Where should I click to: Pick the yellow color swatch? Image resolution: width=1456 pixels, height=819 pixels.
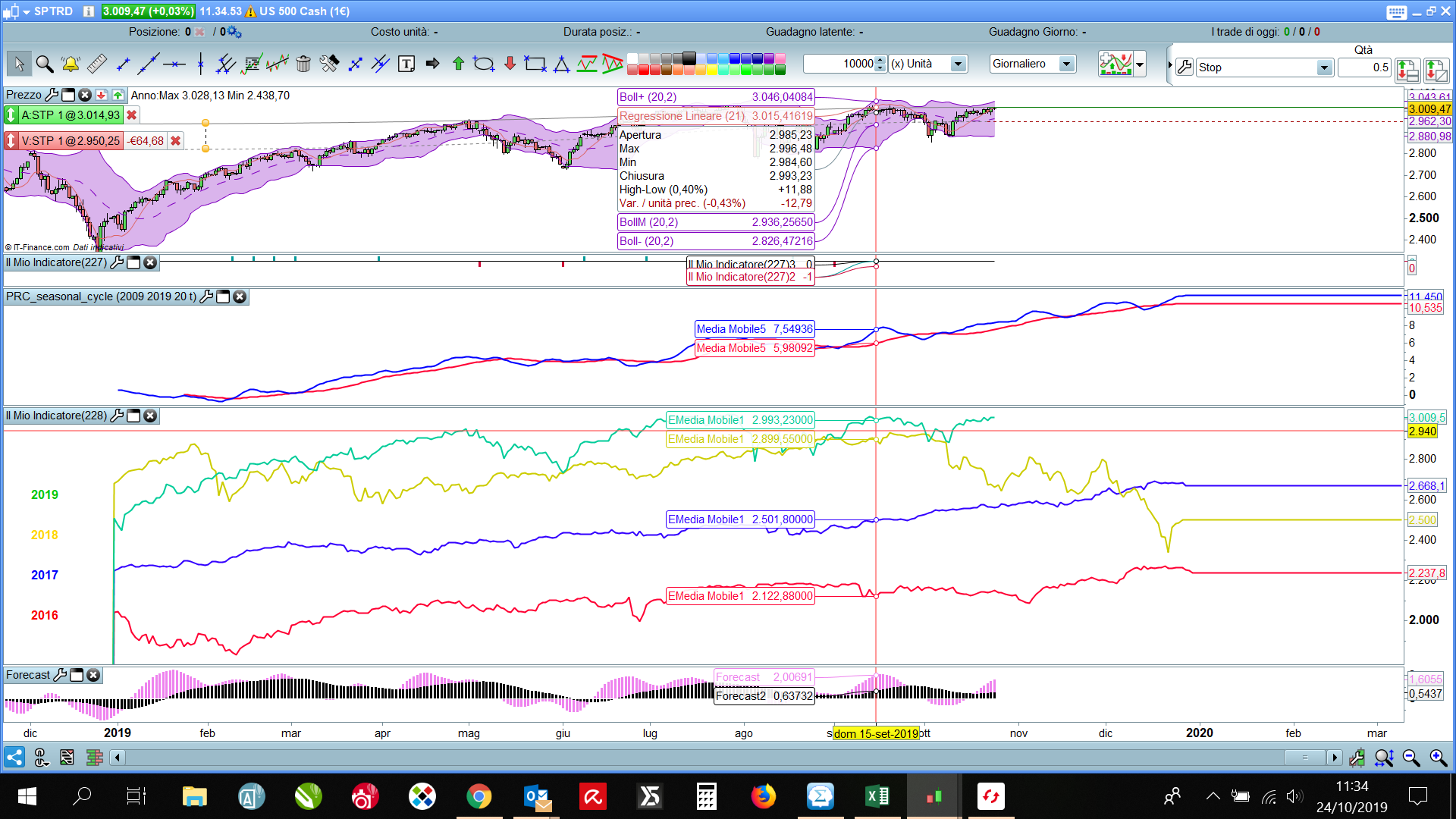pos(712,71)
